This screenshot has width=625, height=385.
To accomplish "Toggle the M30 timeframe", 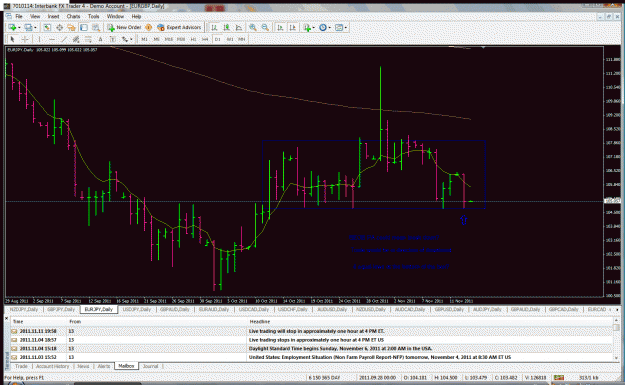I will click(x=181, y=39).
